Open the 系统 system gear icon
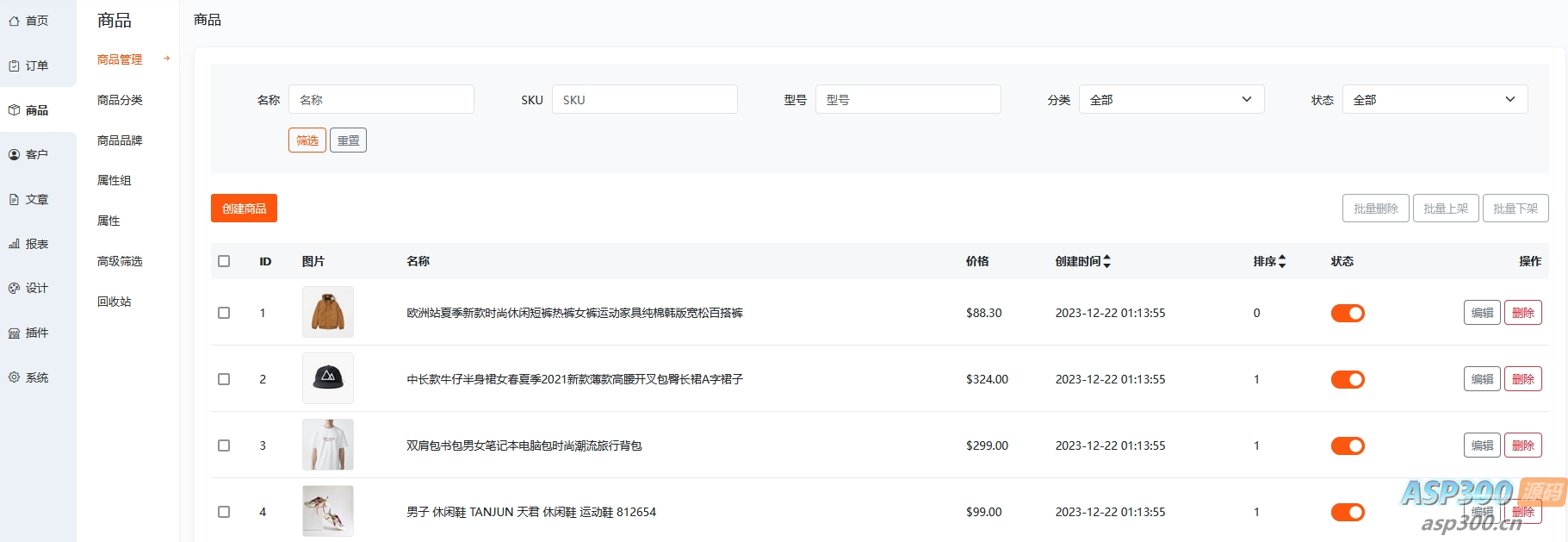Image resolution: width=1568 pixels, height=542 pixels. [14, 377]
